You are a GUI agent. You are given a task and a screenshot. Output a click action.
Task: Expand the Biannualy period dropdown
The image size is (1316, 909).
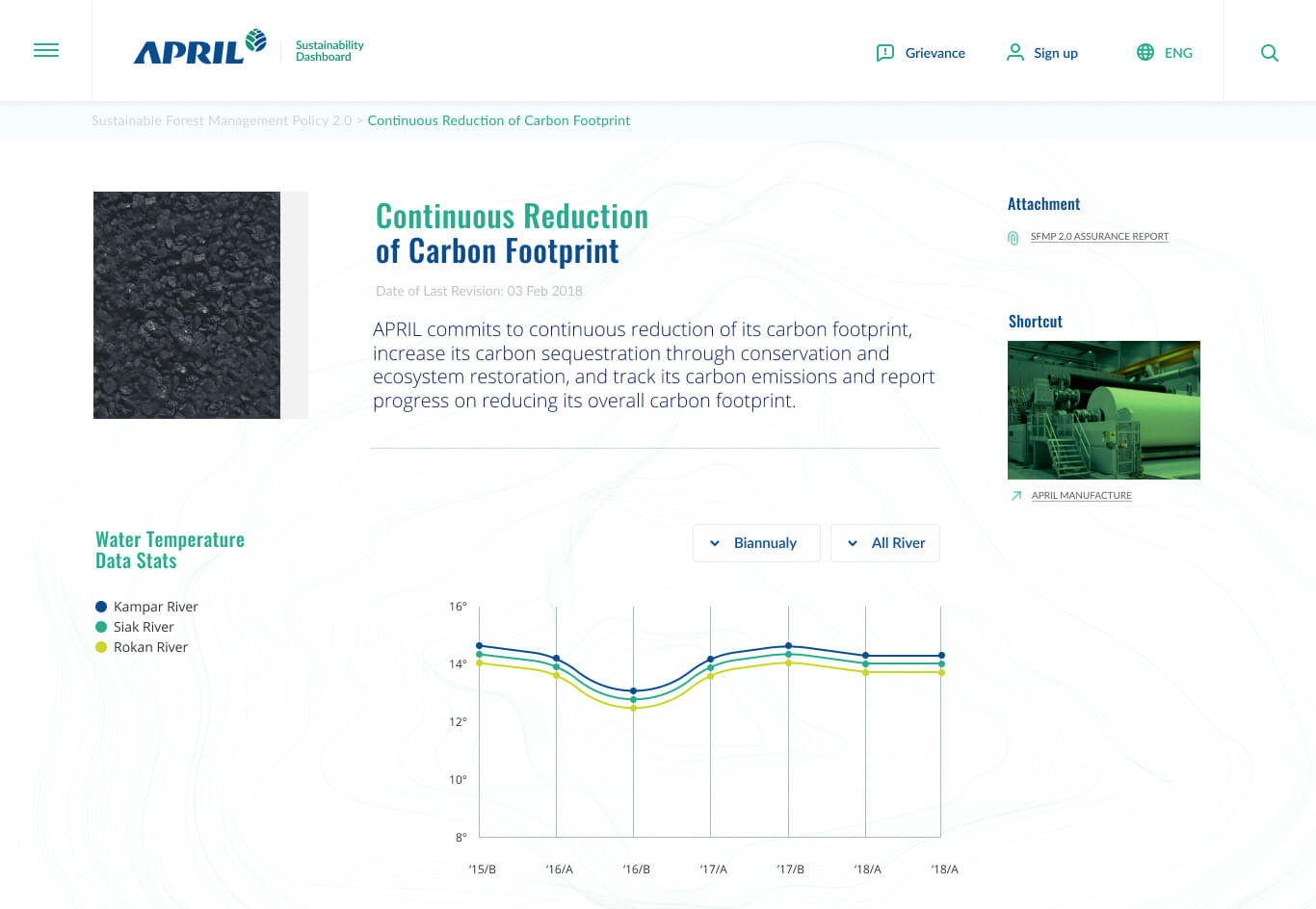tap(756, 543)
